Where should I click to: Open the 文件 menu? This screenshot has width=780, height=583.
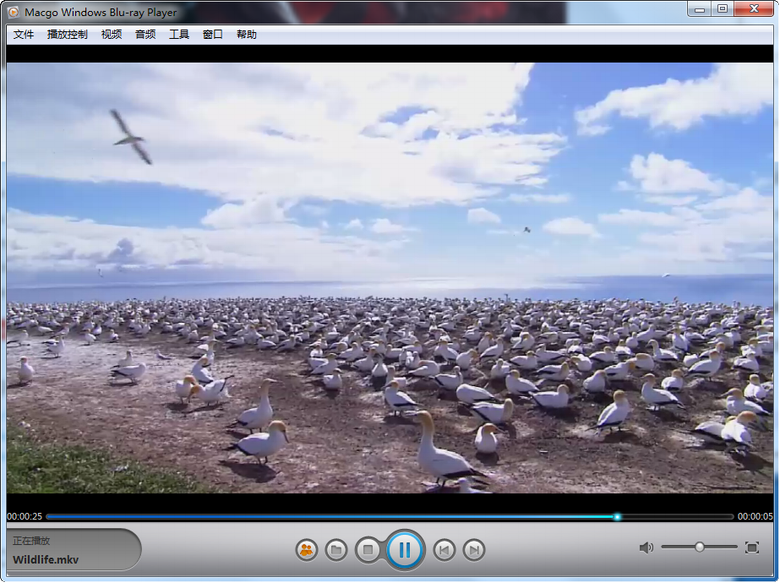click(x=23, y=34)
